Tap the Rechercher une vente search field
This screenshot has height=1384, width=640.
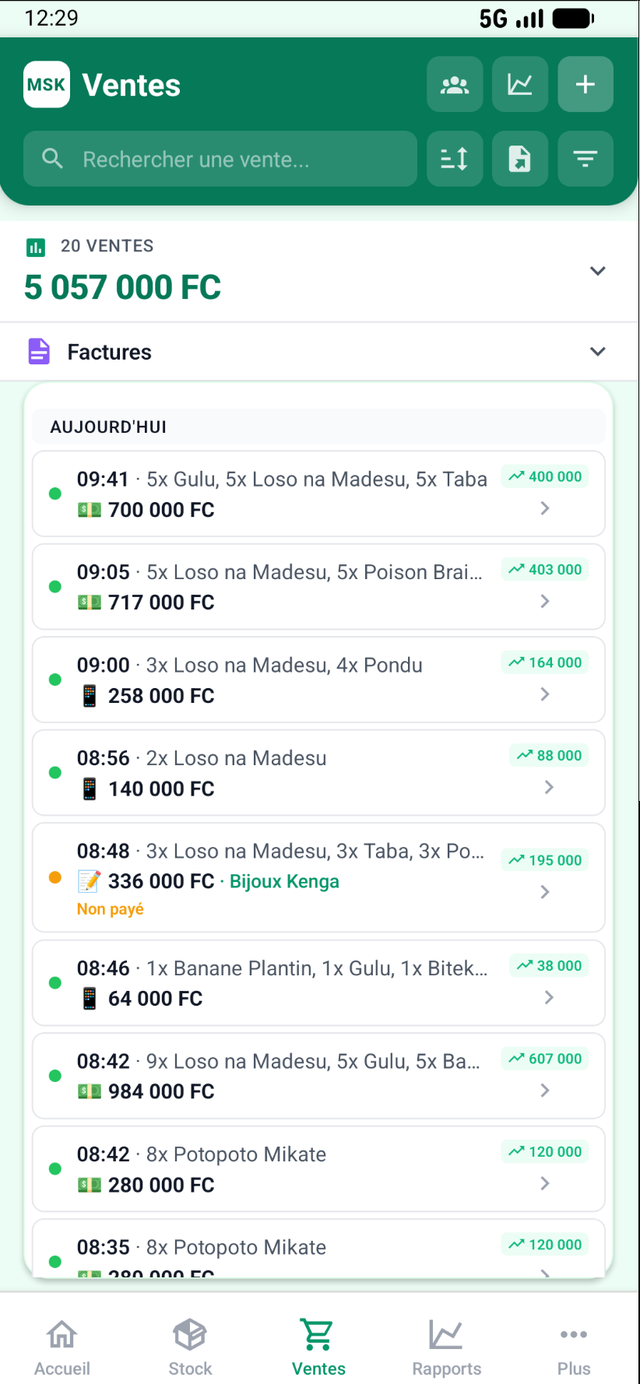click(220, 159)
